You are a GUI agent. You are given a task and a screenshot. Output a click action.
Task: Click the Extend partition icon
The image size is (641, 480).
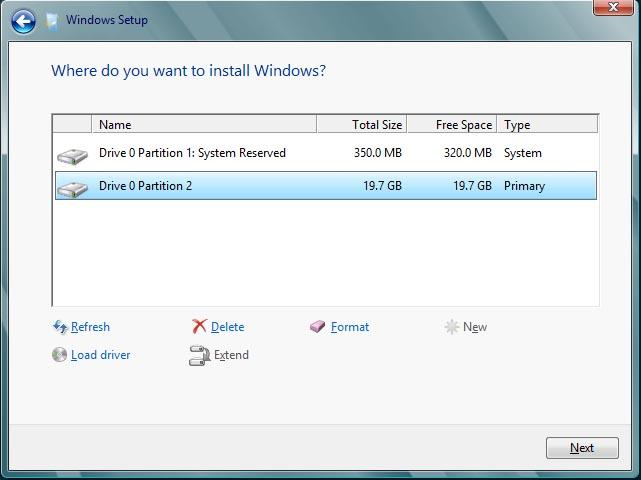tap(199, 355)
